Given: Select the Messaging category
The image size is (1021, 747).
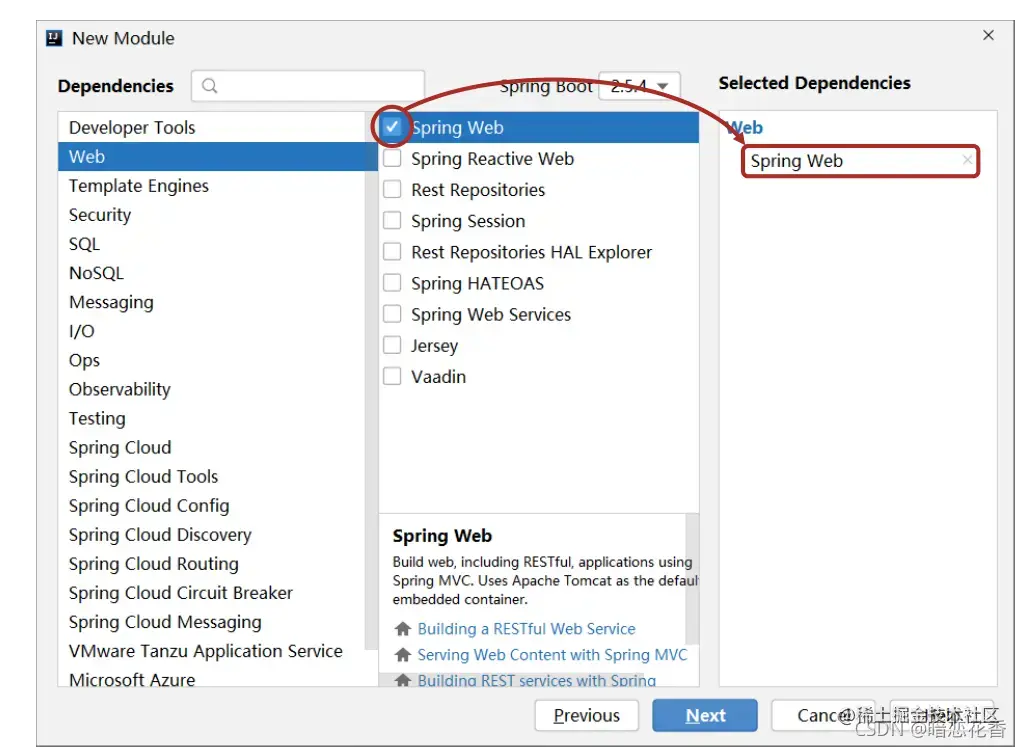Looking at the screenshot, I should click(212, 302).
